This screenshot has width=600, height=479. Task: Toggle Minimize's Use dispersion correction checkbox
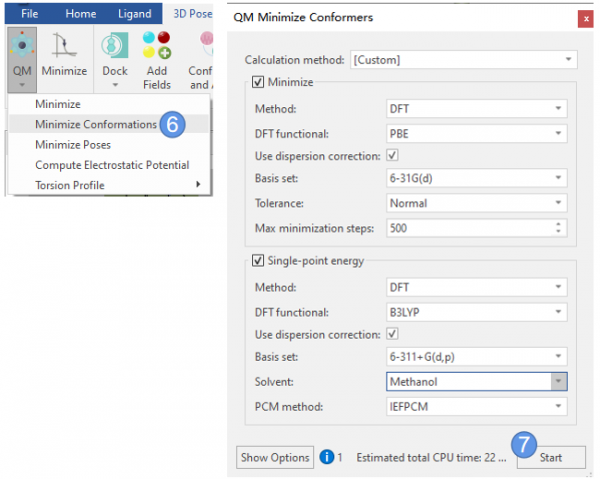coord(393,156)
